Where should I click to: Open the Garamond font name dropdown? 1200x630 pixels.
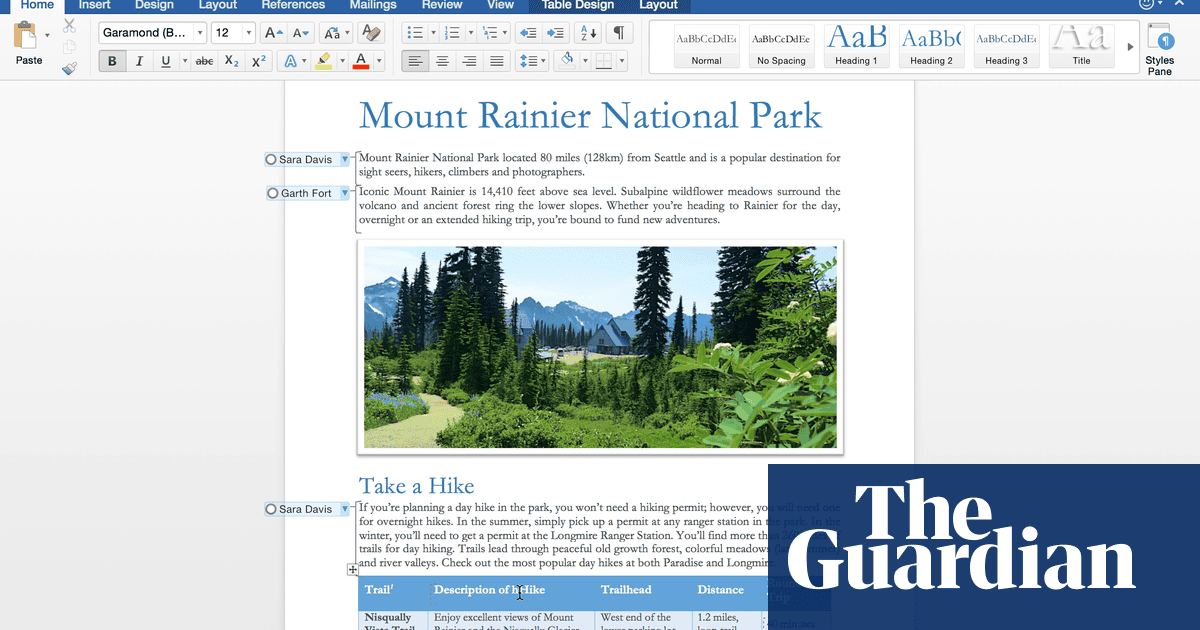[200, 33]
